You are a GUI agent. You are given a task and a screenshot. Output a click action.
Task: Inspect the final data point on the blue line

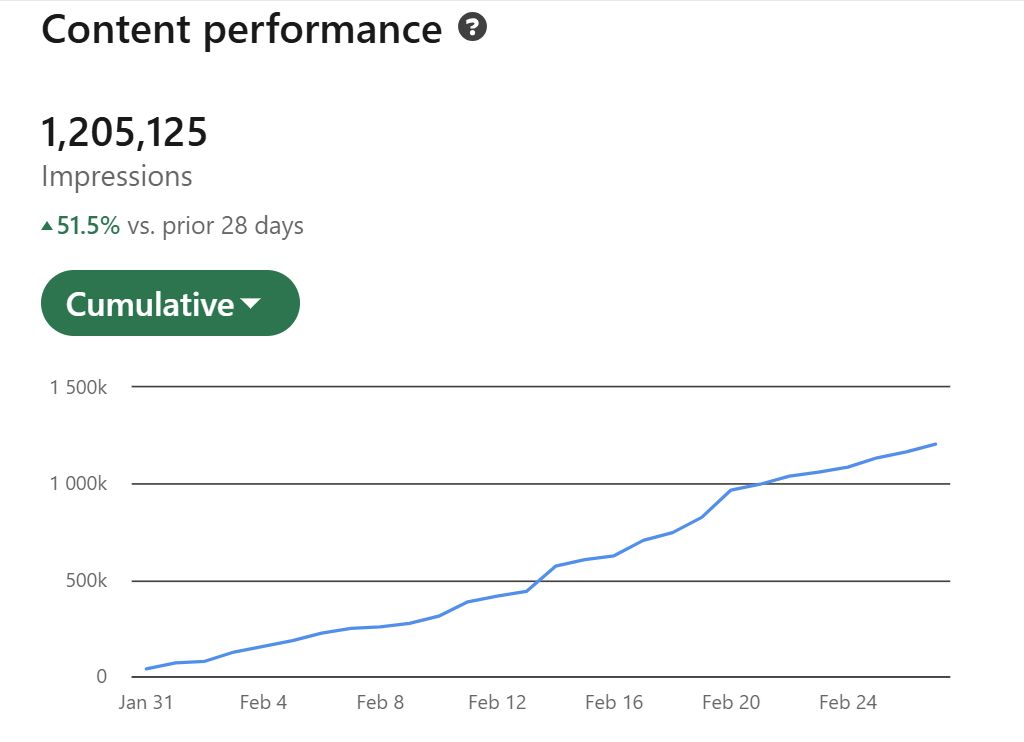click(935, 444)
